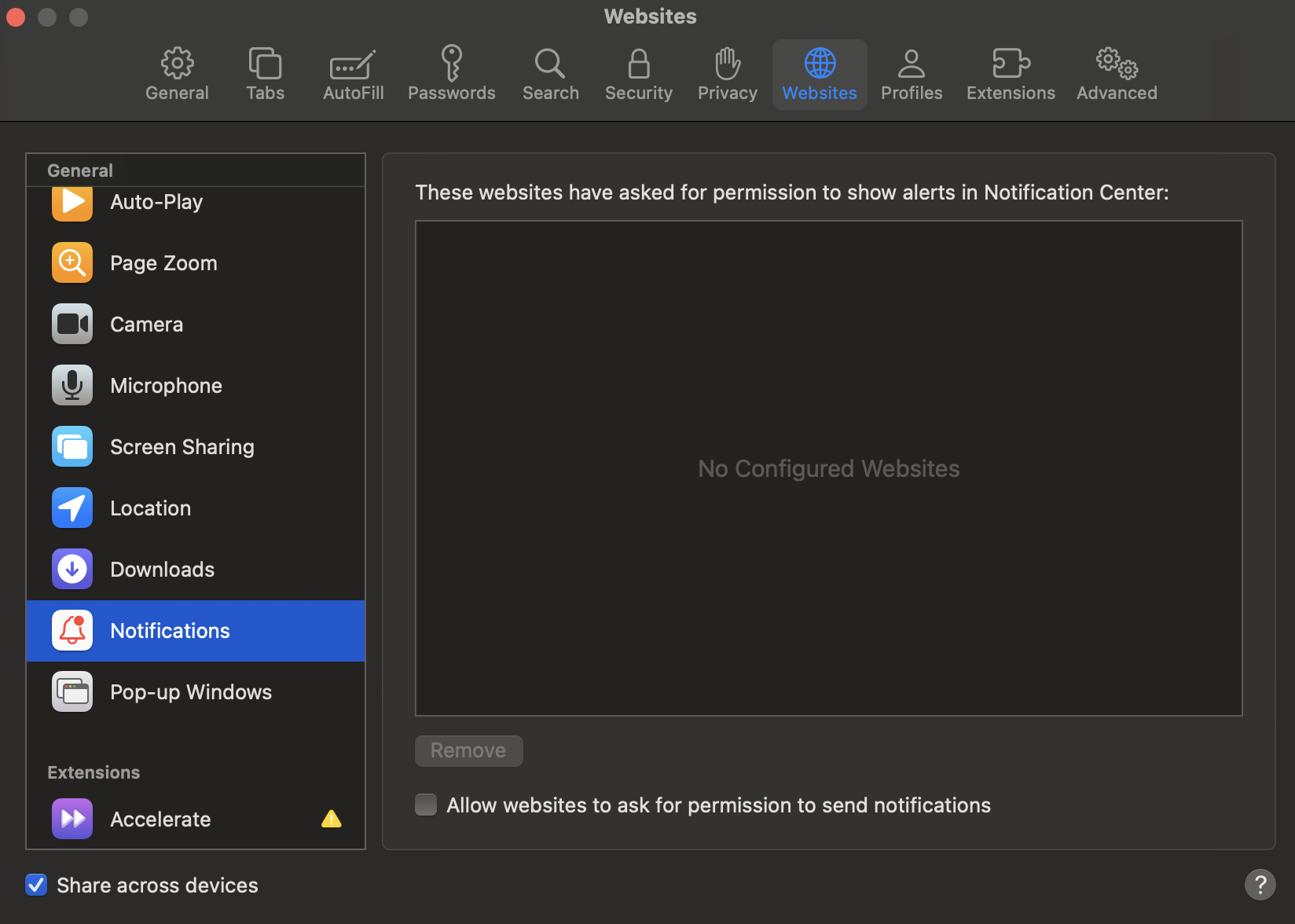Screen dimensions: 1295x924
Task: Select the Accelerate extension icon
Action: click(72, 819)
